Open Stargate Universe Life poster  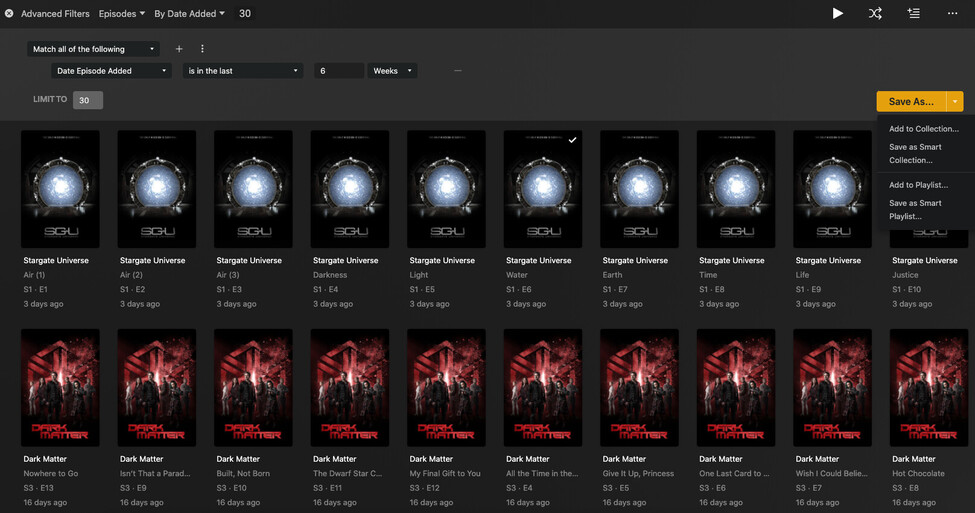pyautogui.click(x=833, y=189)
